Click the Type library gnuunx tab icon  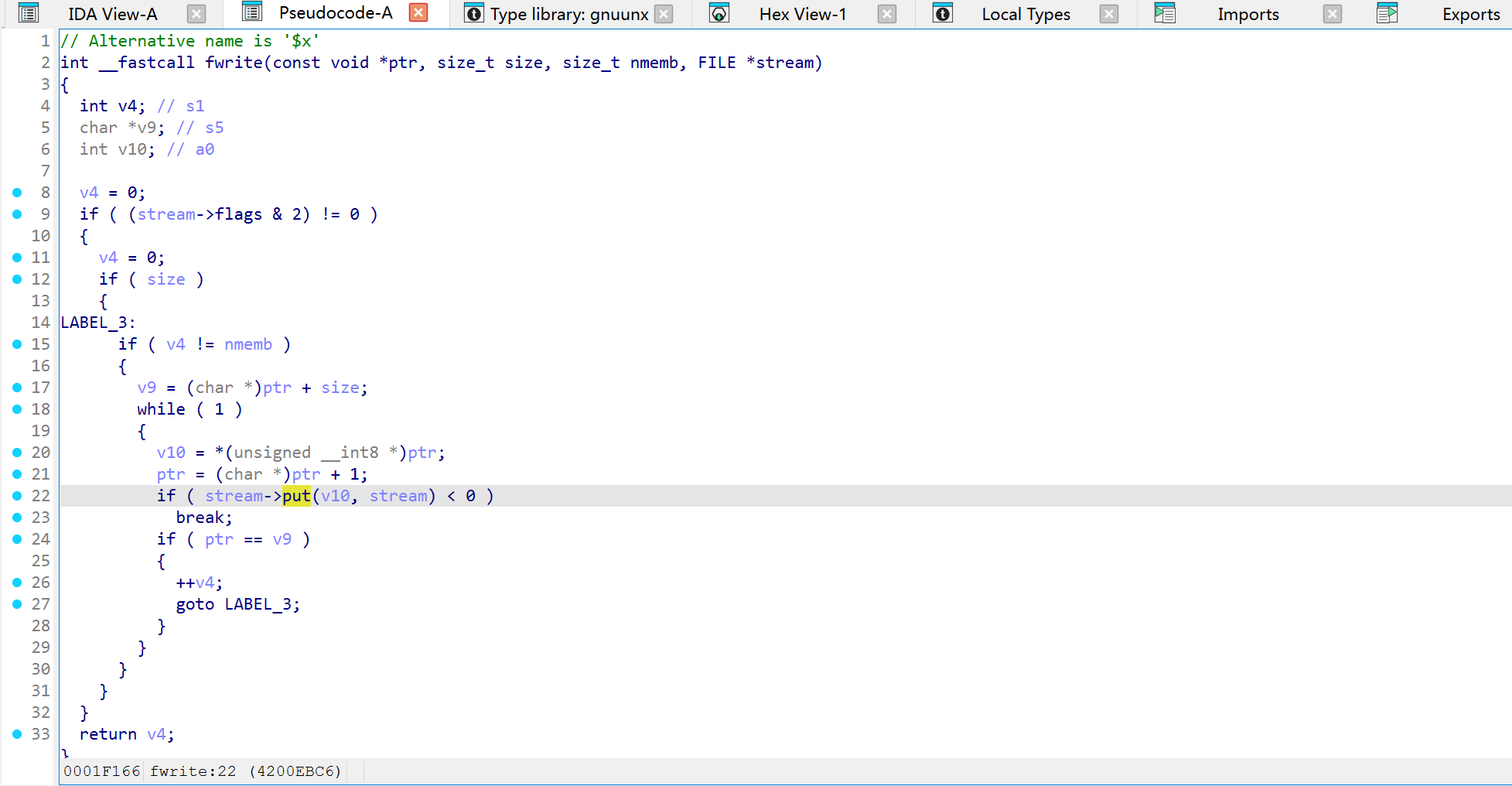[473, 13]
